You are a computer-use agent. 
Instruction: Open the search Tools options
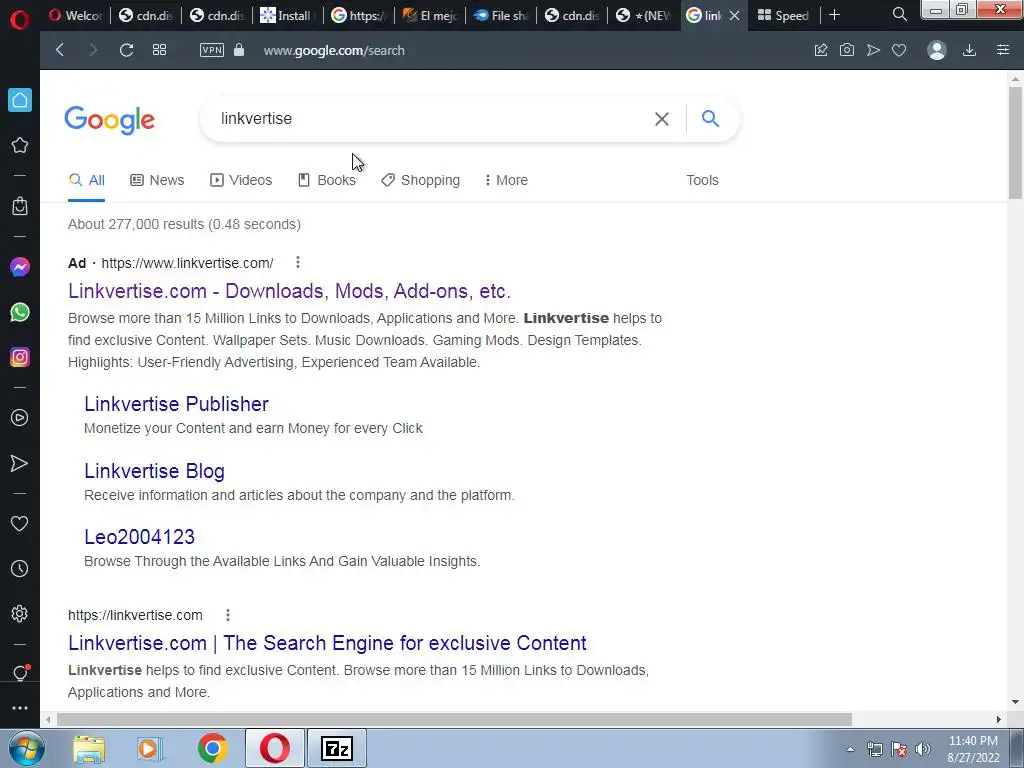(702, 180)
